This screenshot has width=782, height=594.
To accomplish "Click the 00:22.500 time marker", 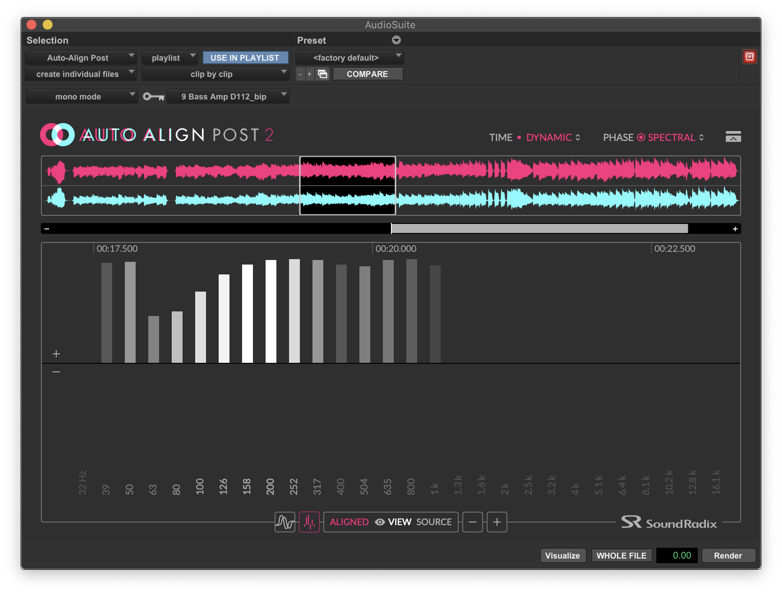I will pyautogui.click(x=674, y=248).
